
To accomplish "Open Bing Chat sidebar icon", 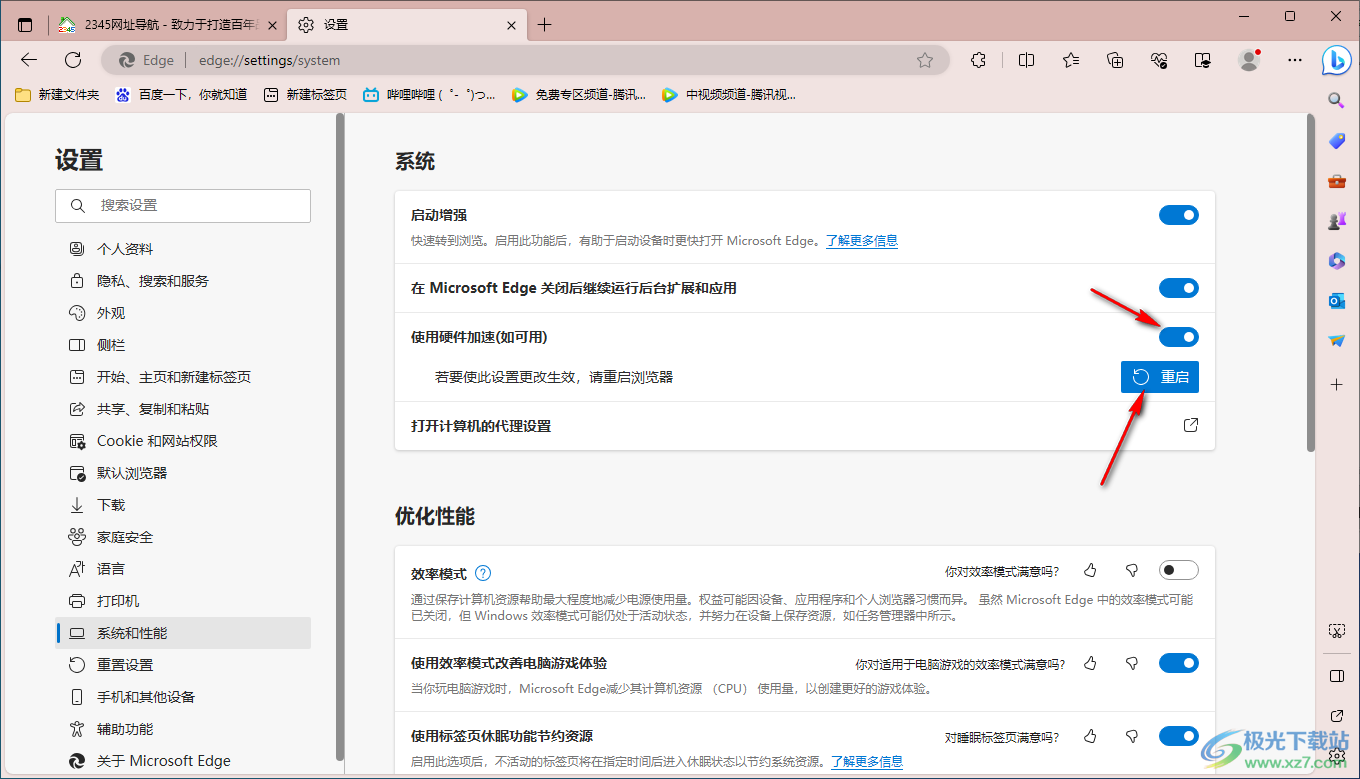I will point(1336,60).
